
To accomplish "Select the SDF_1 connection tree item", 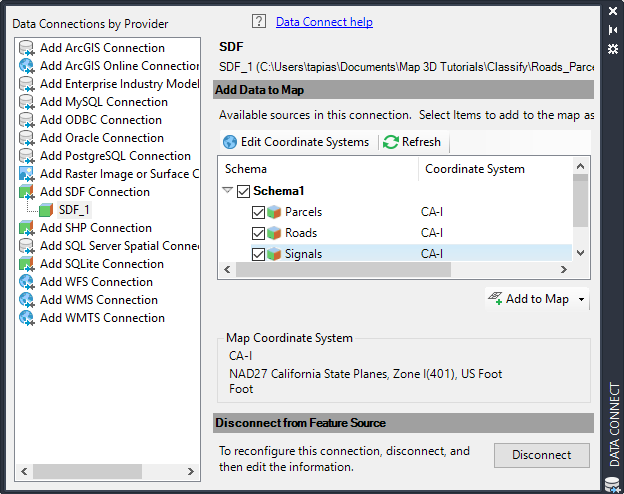I will coord(74,210).
